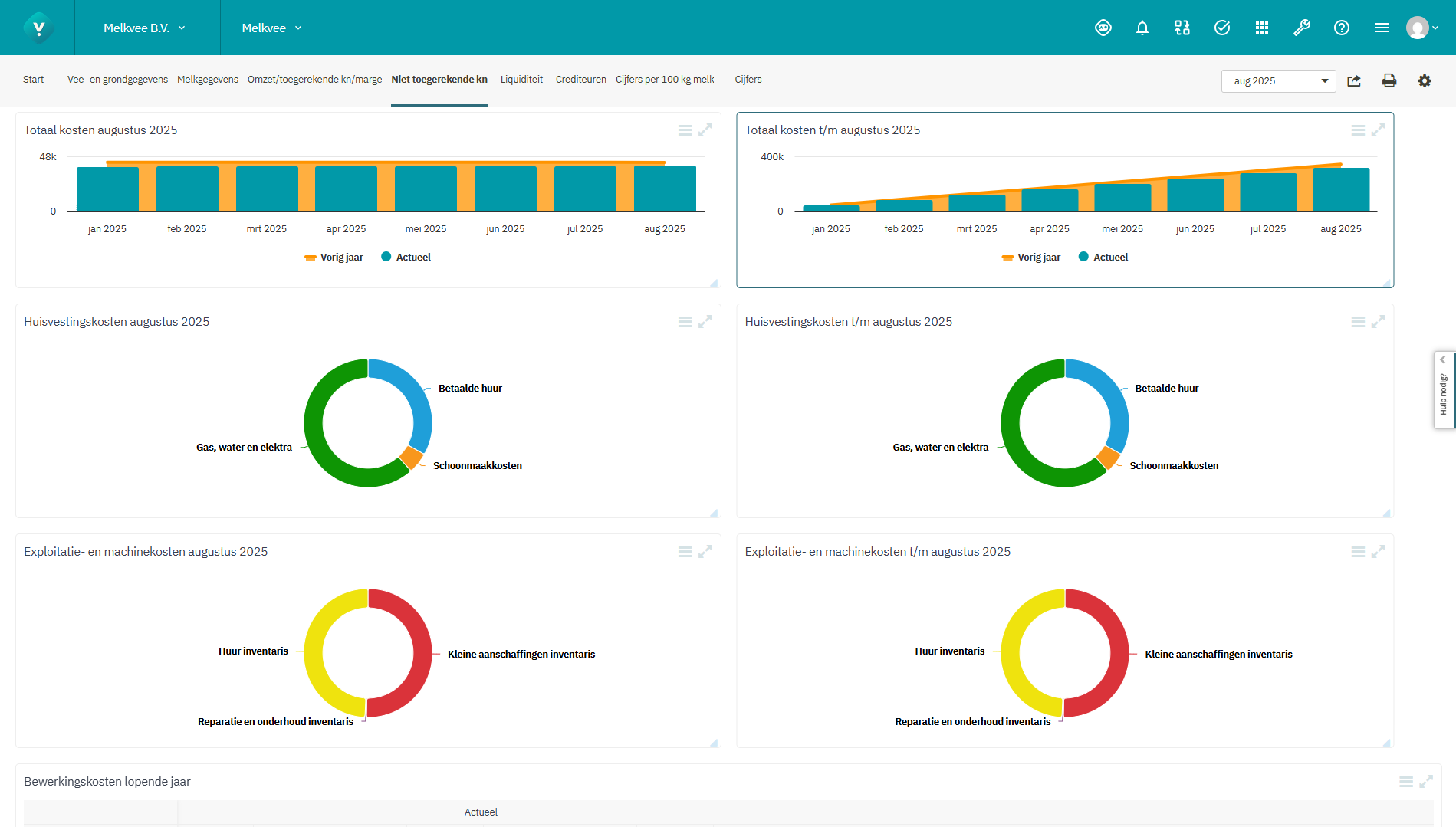Screen dimensions: 1456x827
Task: Expand Huisvestingskosten augustus 2025 chart fullscreen
Action: [705, 322]
